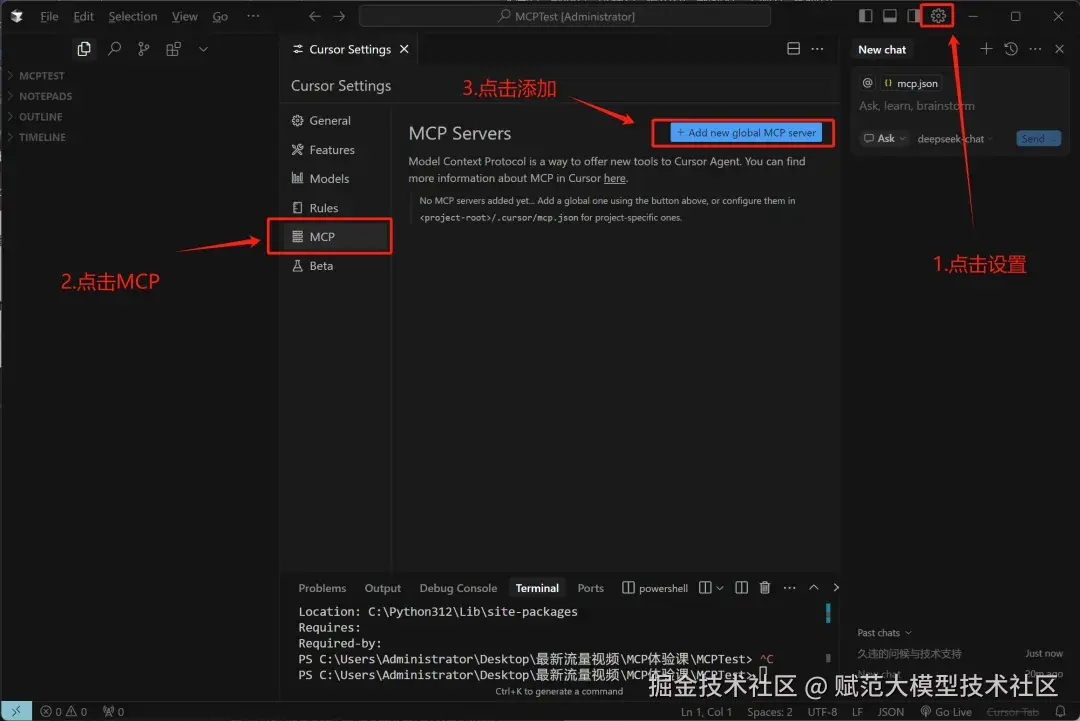Image resolution: width=1080 pixels, height=721 pixels.
Task: Click the Go Live status button
Action: (x=946, y=712)
